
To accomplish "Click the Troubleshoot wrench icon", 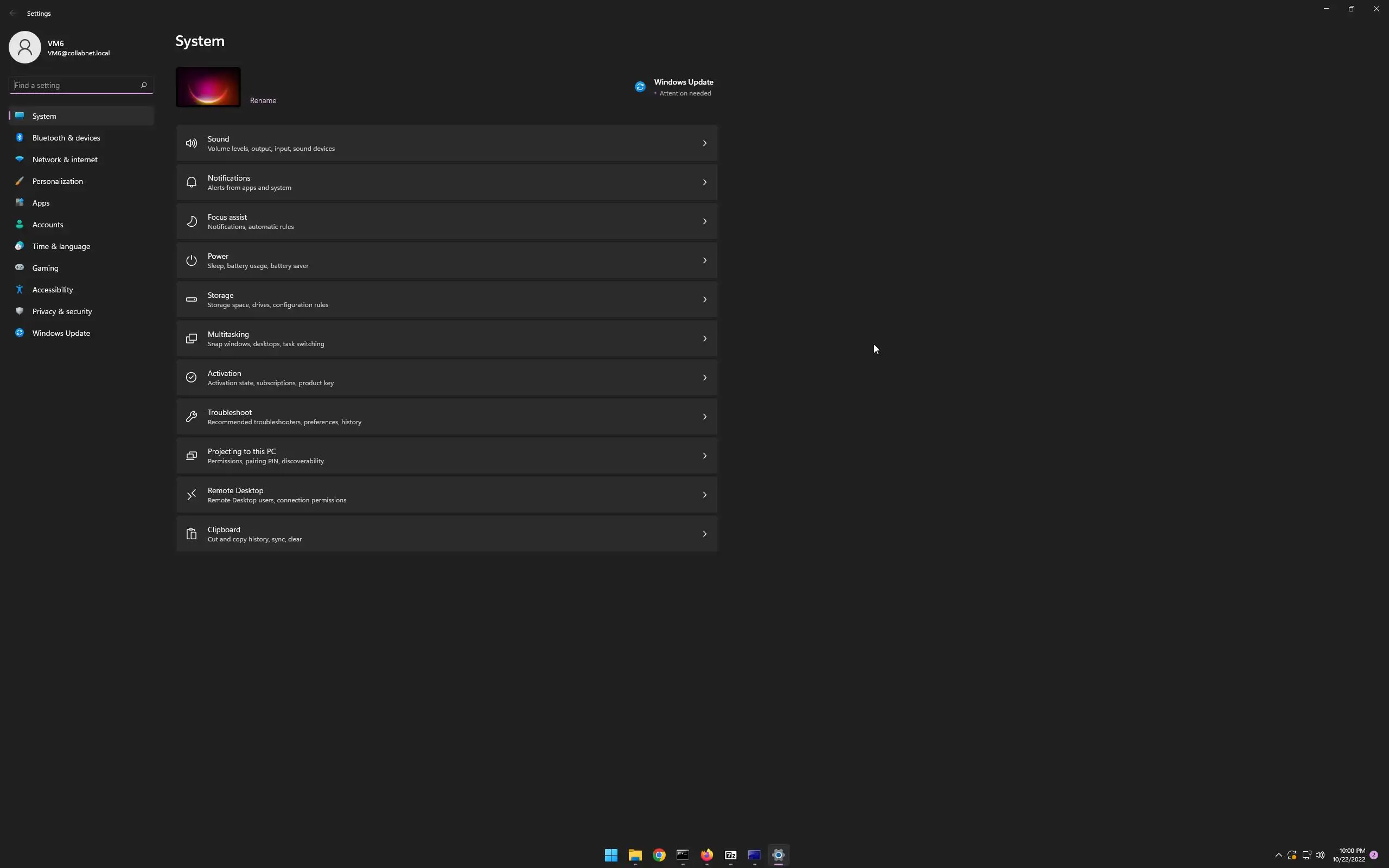I will pyautogui.click(x=191, y=417).
